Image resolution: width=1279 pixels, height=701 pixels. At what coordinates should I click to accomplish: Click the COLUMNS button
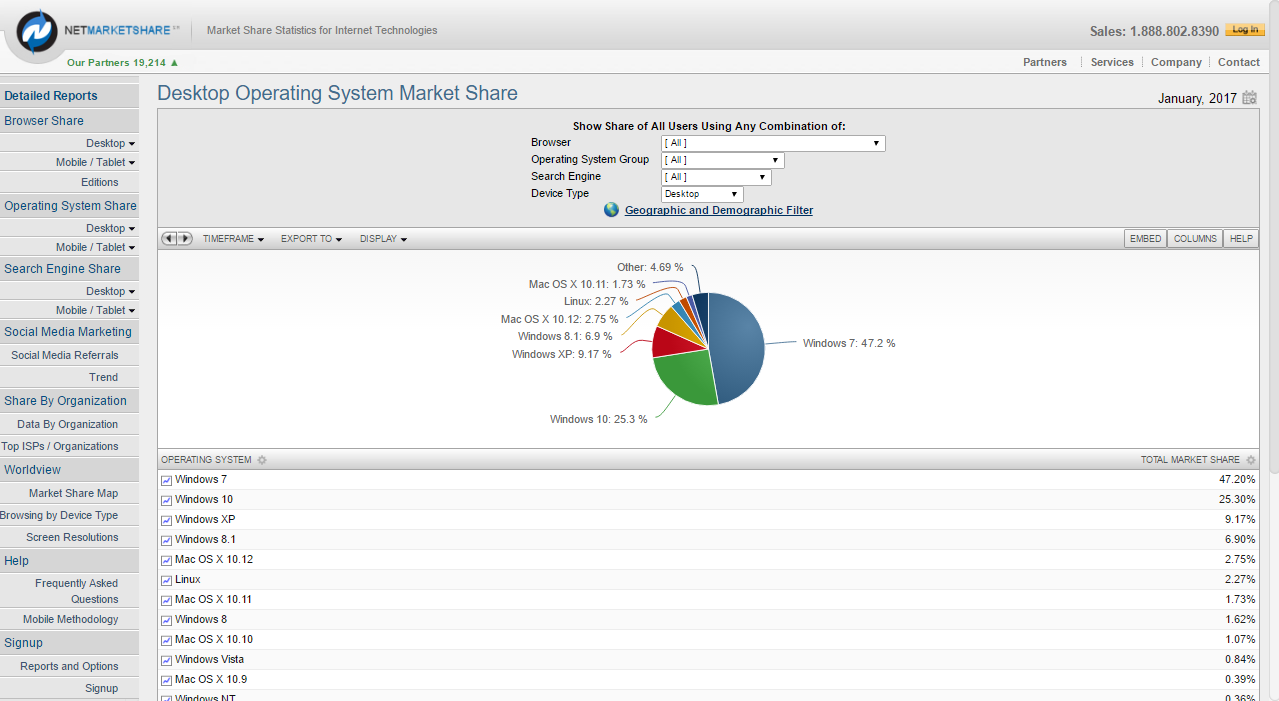coord(1195,239)
